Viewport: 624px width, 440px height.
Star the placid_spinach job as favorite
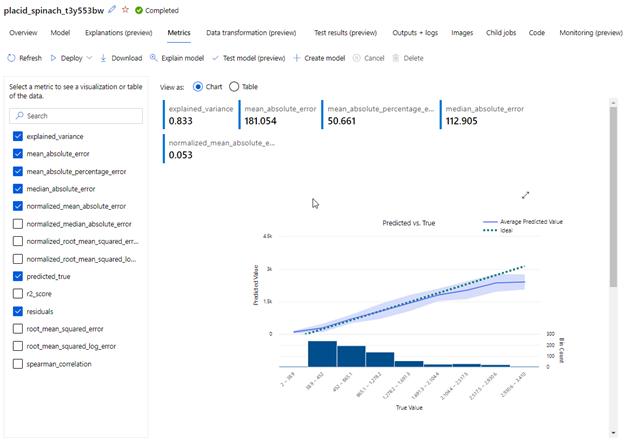pos(125,10)
